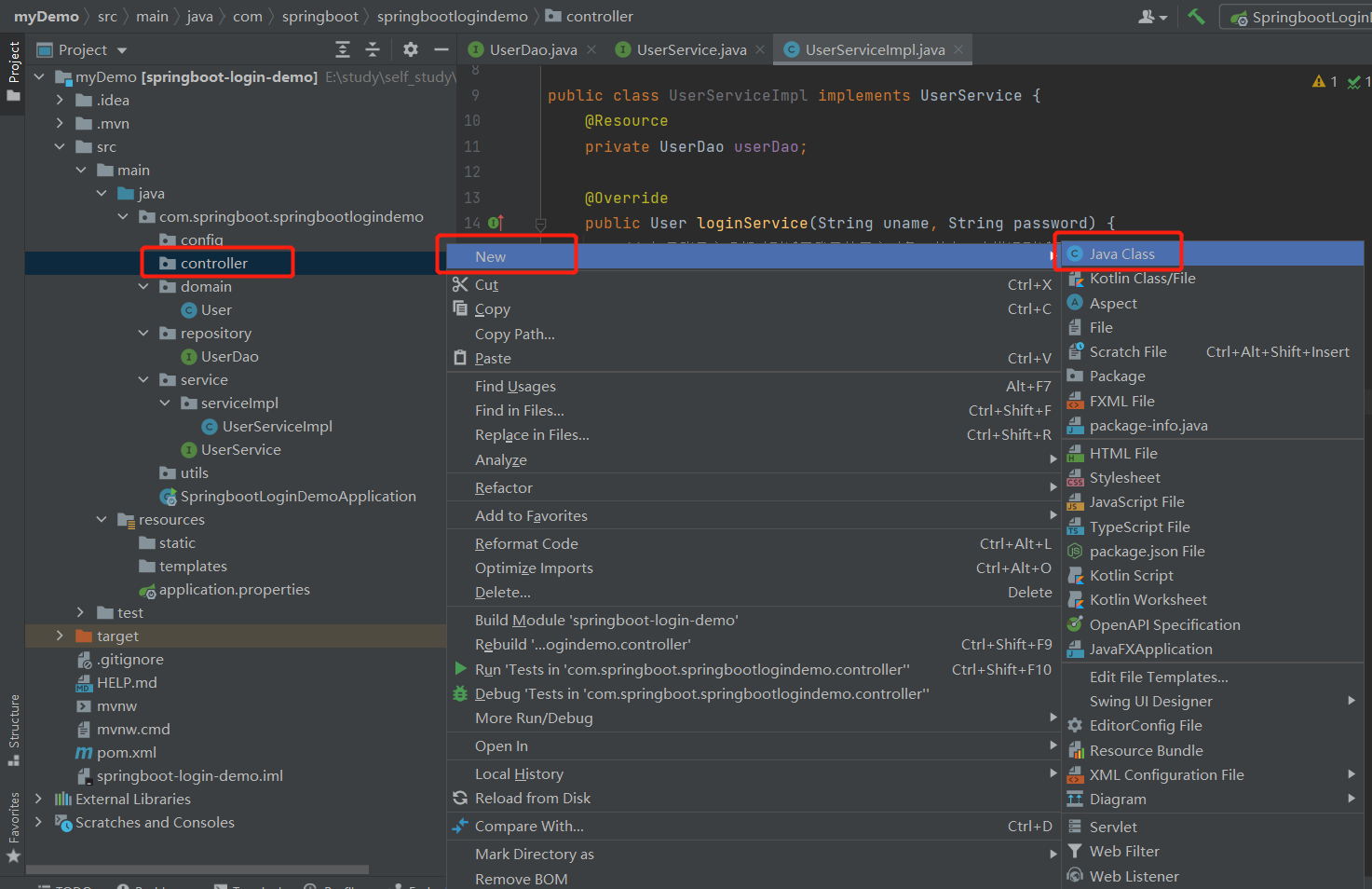Click the implemented method gutter icon on line 14
Screen dimensions: 1372x889
click(496, 223)
